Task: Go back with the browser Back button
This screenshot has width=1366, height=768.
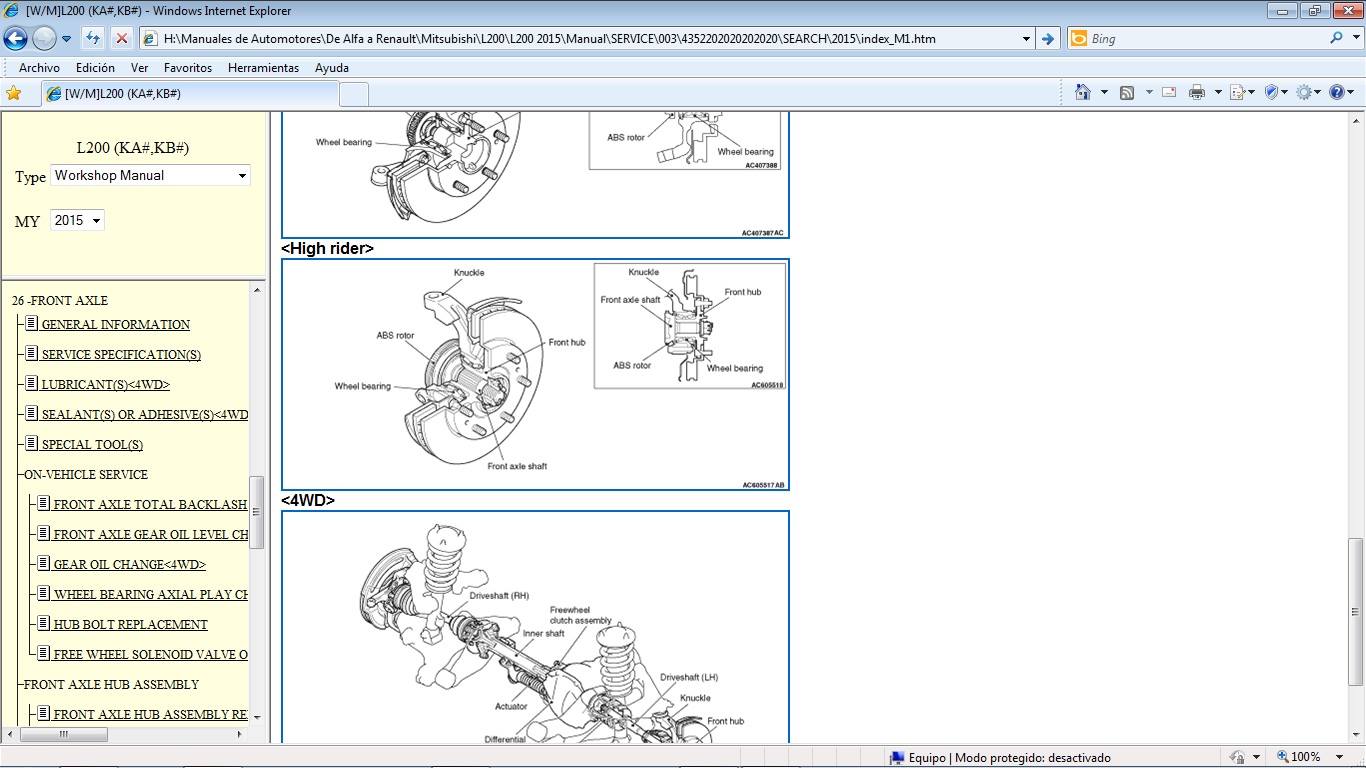Action: (15, 39)
